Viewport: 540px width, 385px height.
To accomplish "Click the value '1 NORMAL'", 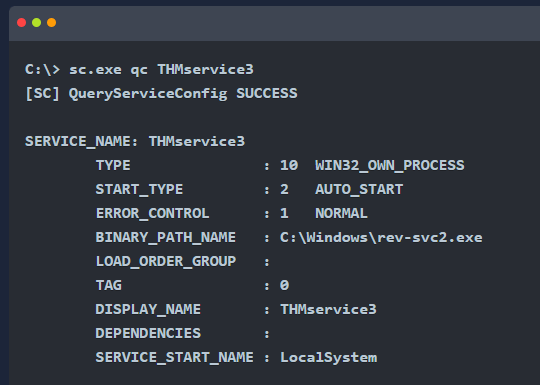I will click(324, 214).
